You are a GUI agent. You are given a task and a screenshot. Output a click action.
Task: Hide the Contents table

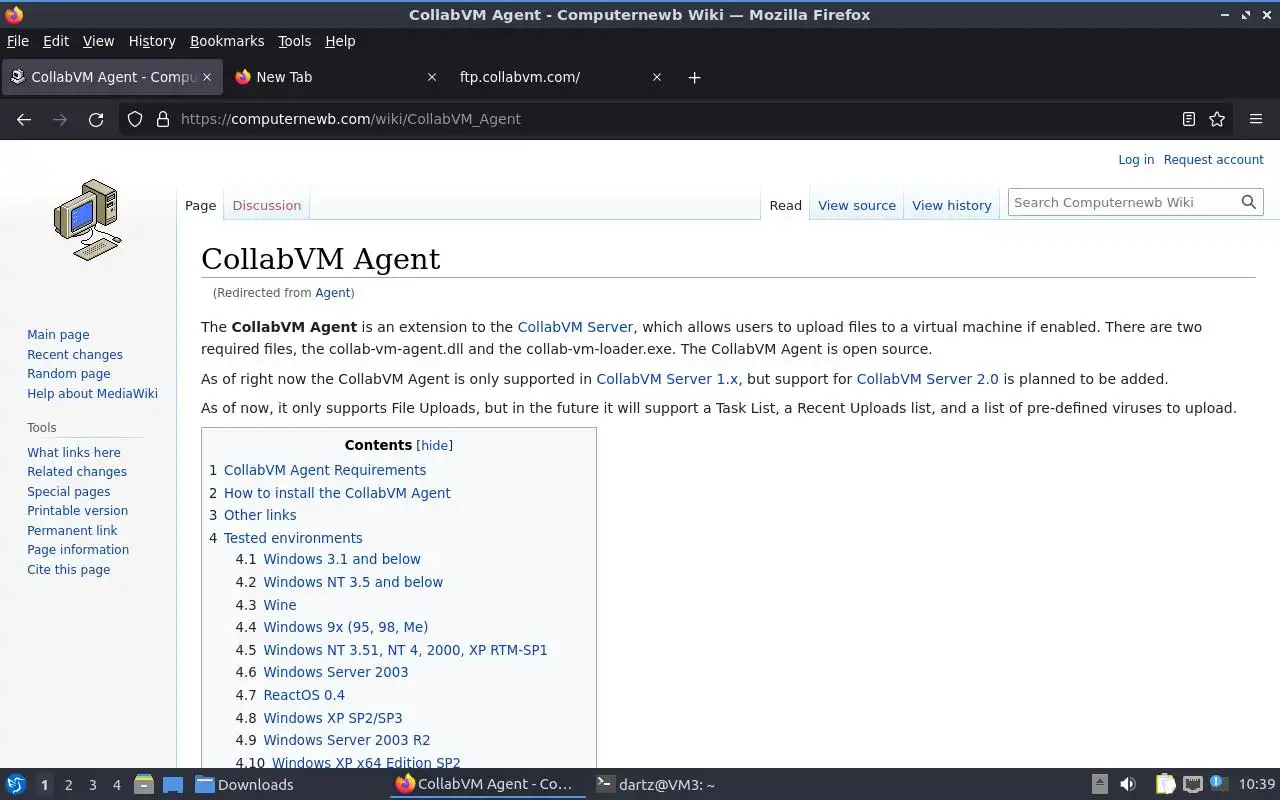tap(434, 445)
